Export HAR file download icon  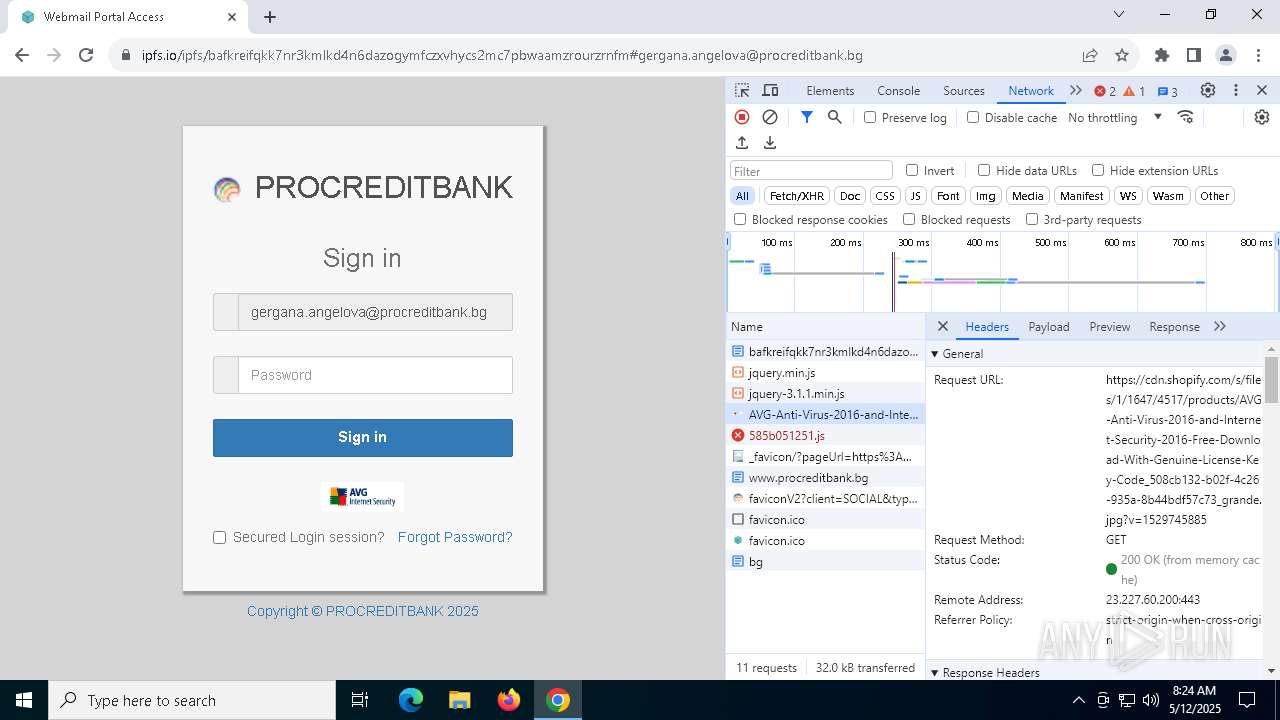[x=770, y=143]
